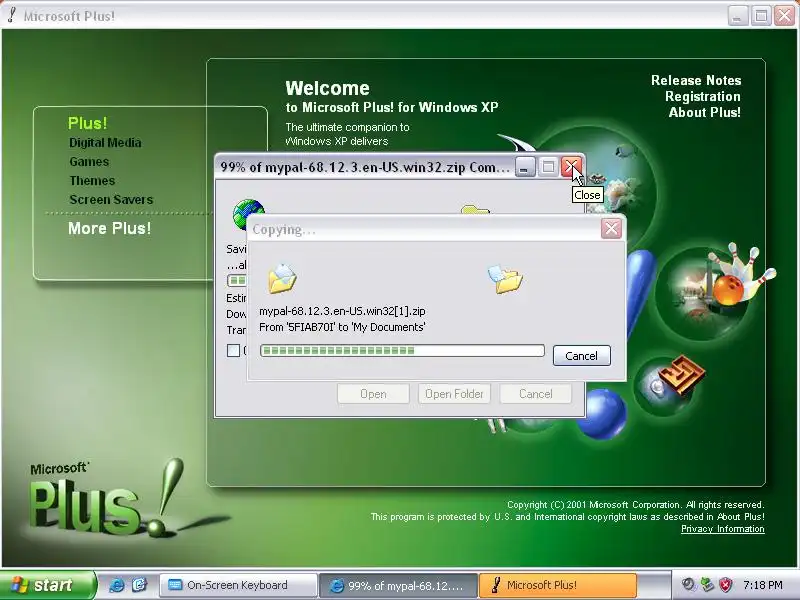
Task: Minimize the mypal download window
Action: tap(525, 167)
